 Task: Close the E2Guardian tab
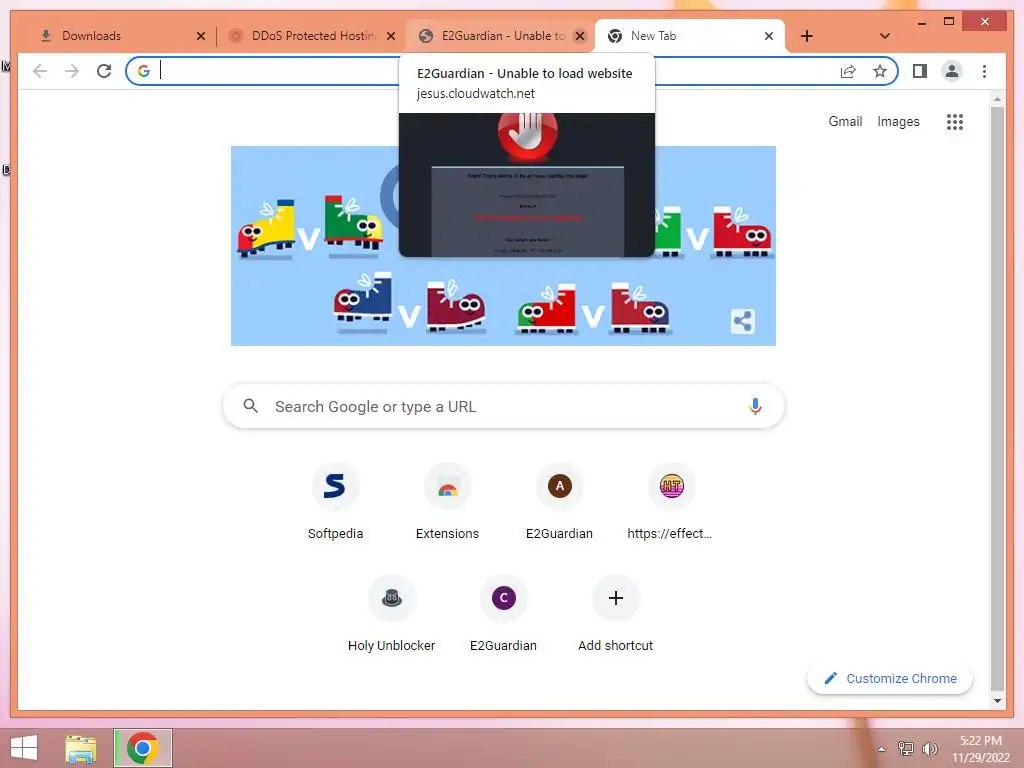(579, 36)
